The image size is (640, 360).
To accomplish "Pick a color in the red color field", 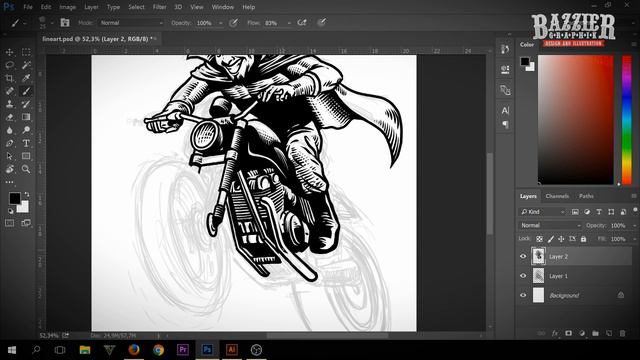I will [x=576, y=120].
